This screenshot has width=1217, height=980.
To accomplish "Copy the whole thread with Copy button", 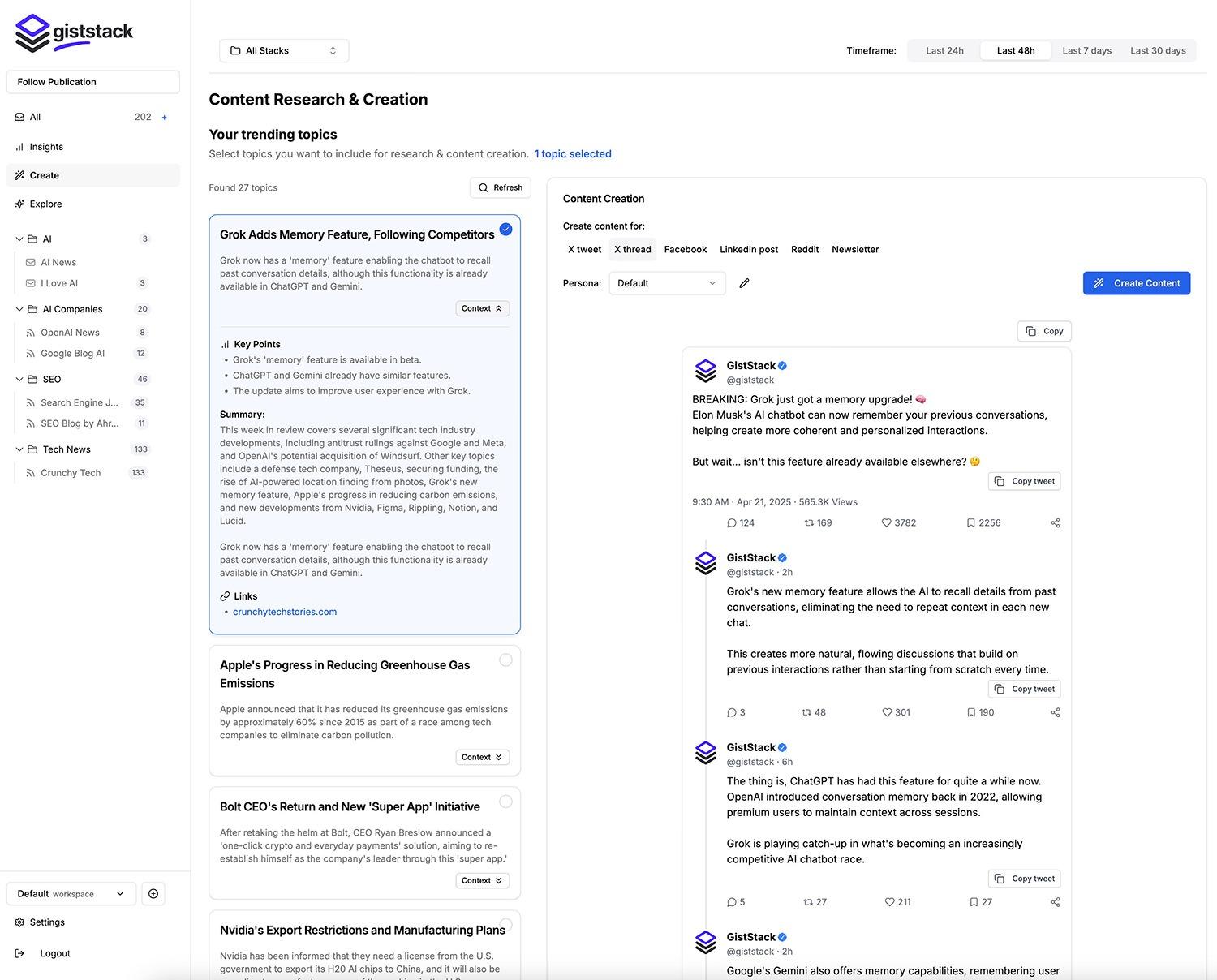I will [x=1044, y=331].
